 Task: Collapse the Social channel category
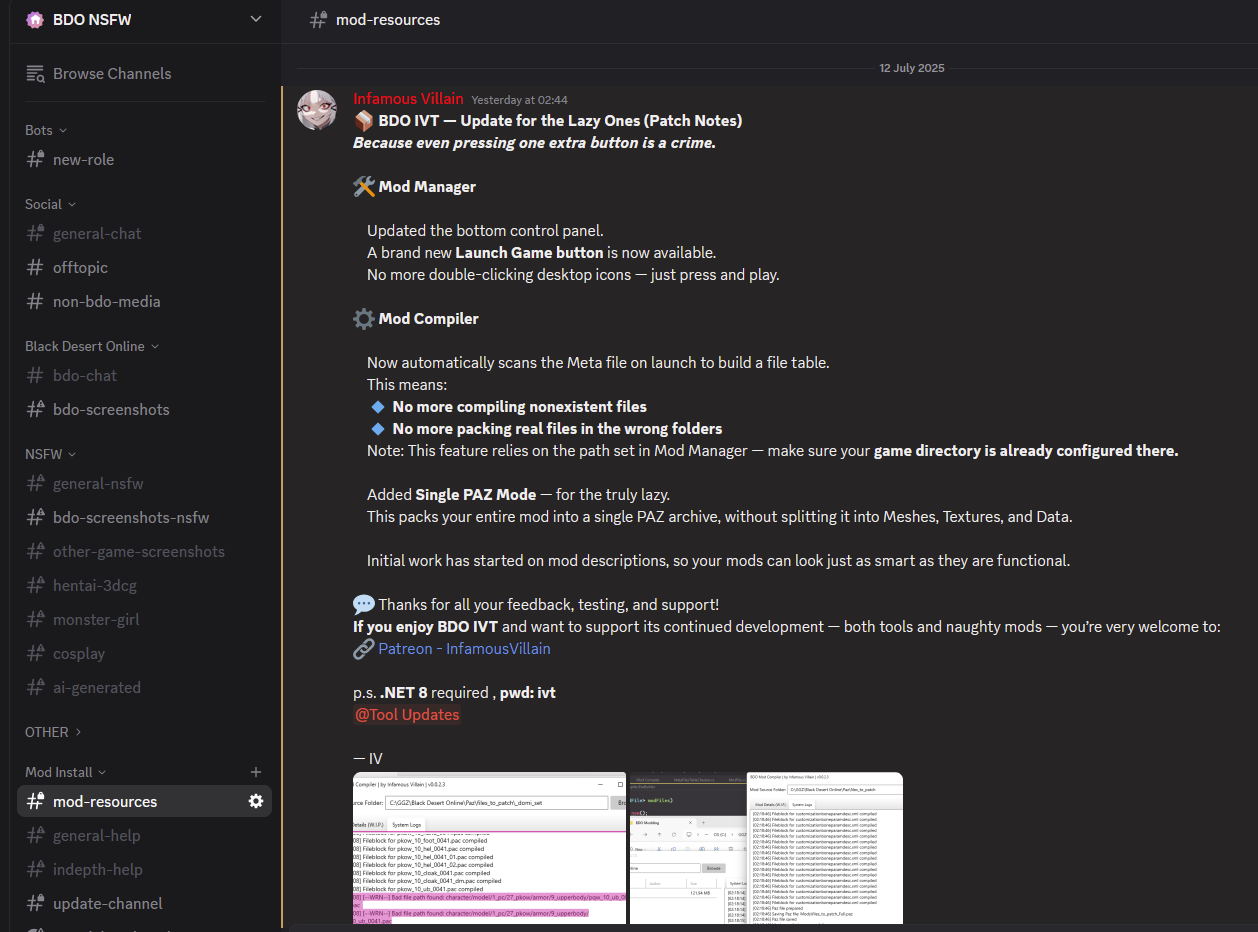pyautogui.click(x=50, y=204)
